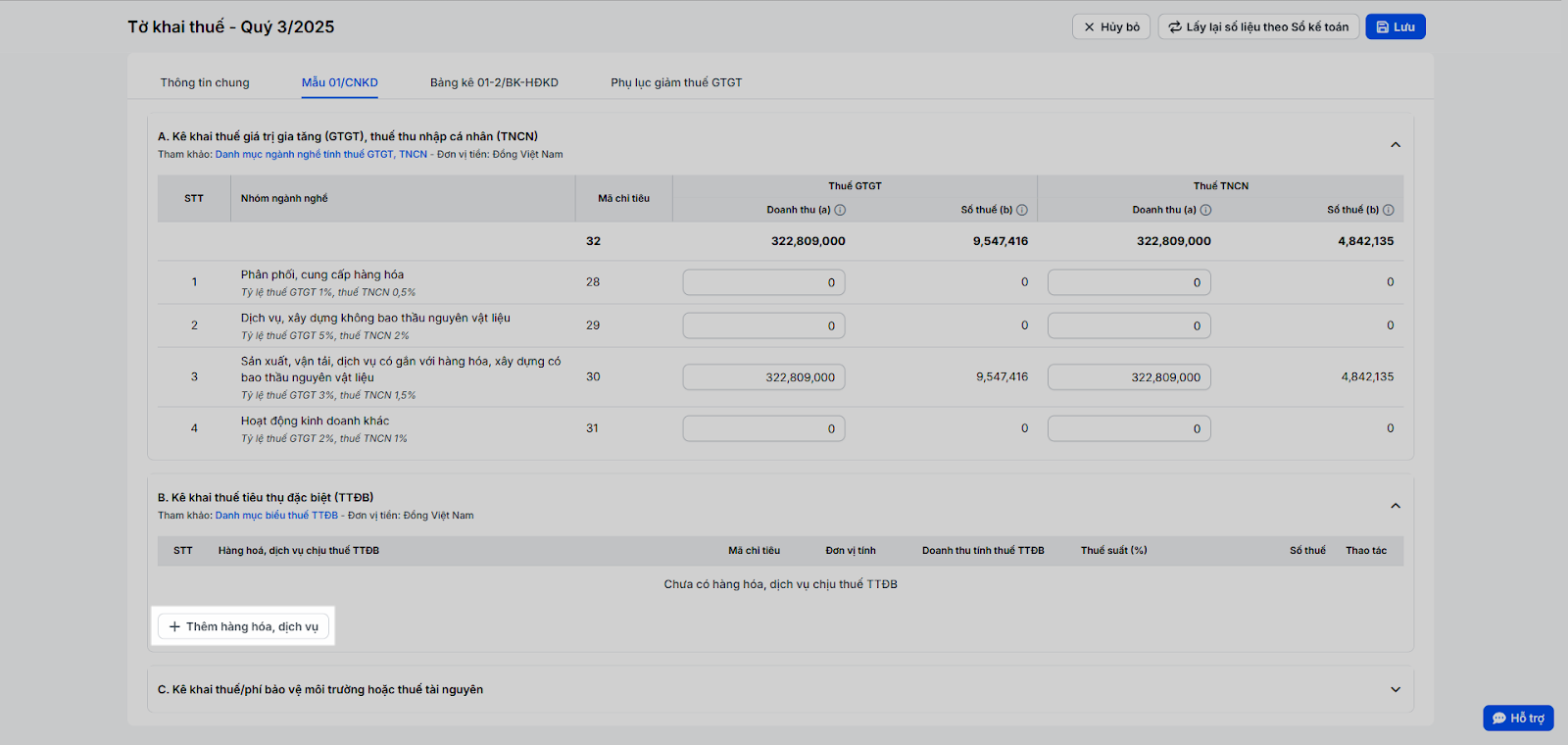The height and width of the screenshot is (745, 1568).
Task: Open Danh mục ngành nghề tính thuế link
Action: point(321,154)
